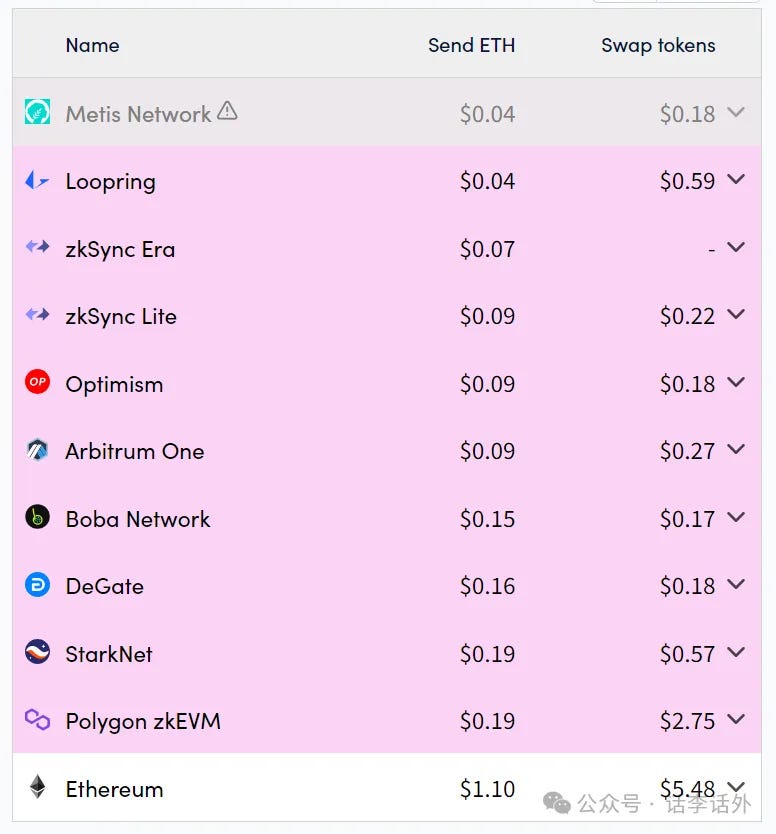
Task: Expand the Metis Network row chevron
Action: [x=736, y=113]
